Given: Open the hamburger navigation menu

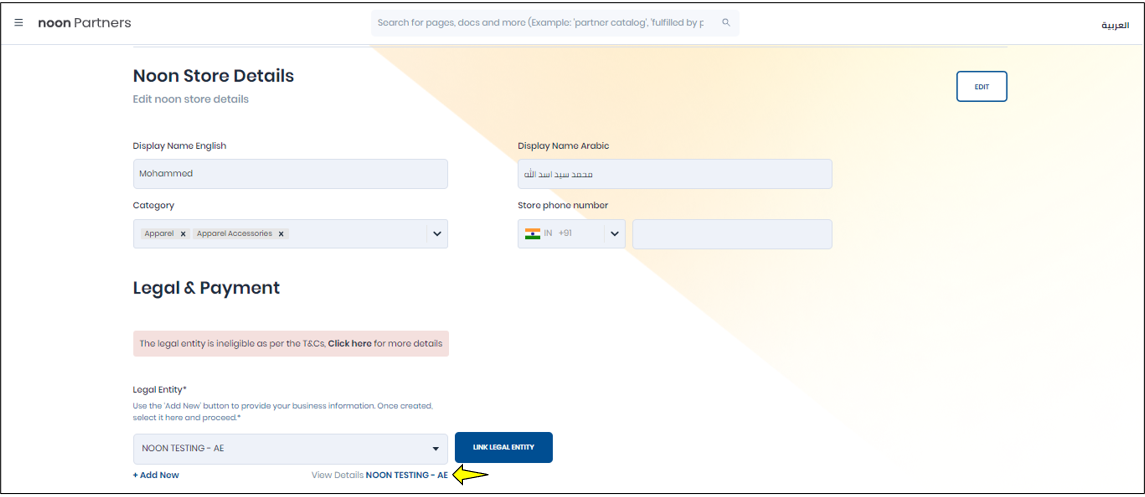Looking at the screenshot, I should pos(19,23).
